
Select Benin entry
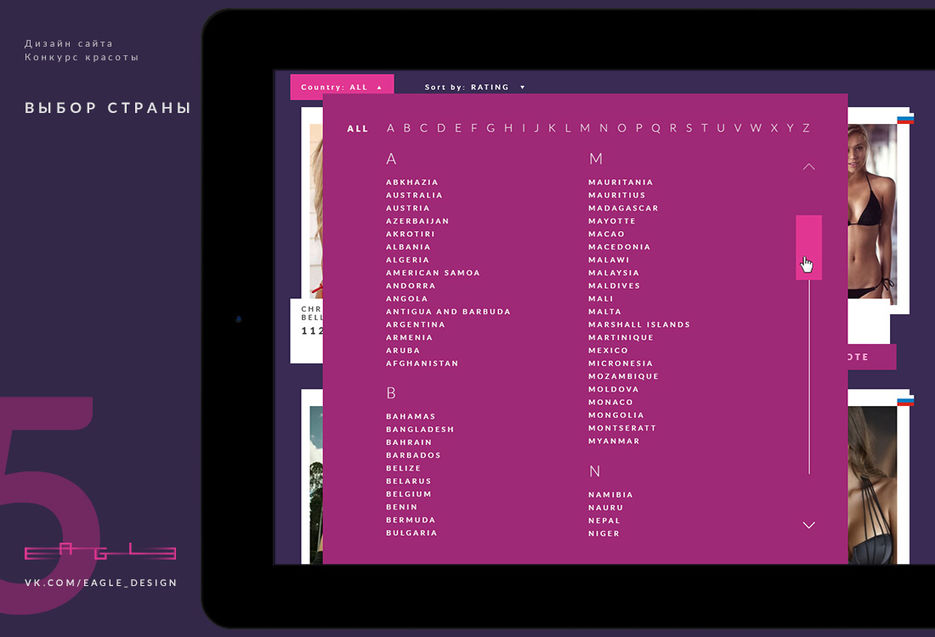(x=402, y=507)
